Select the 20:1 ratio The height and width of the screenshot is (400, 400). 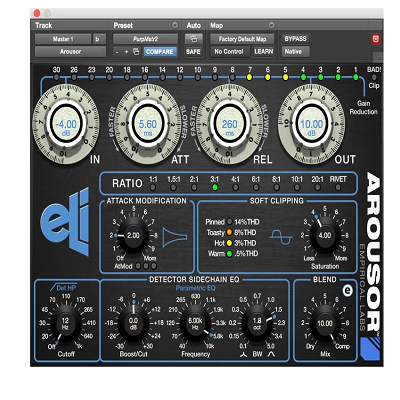(317, 188)
